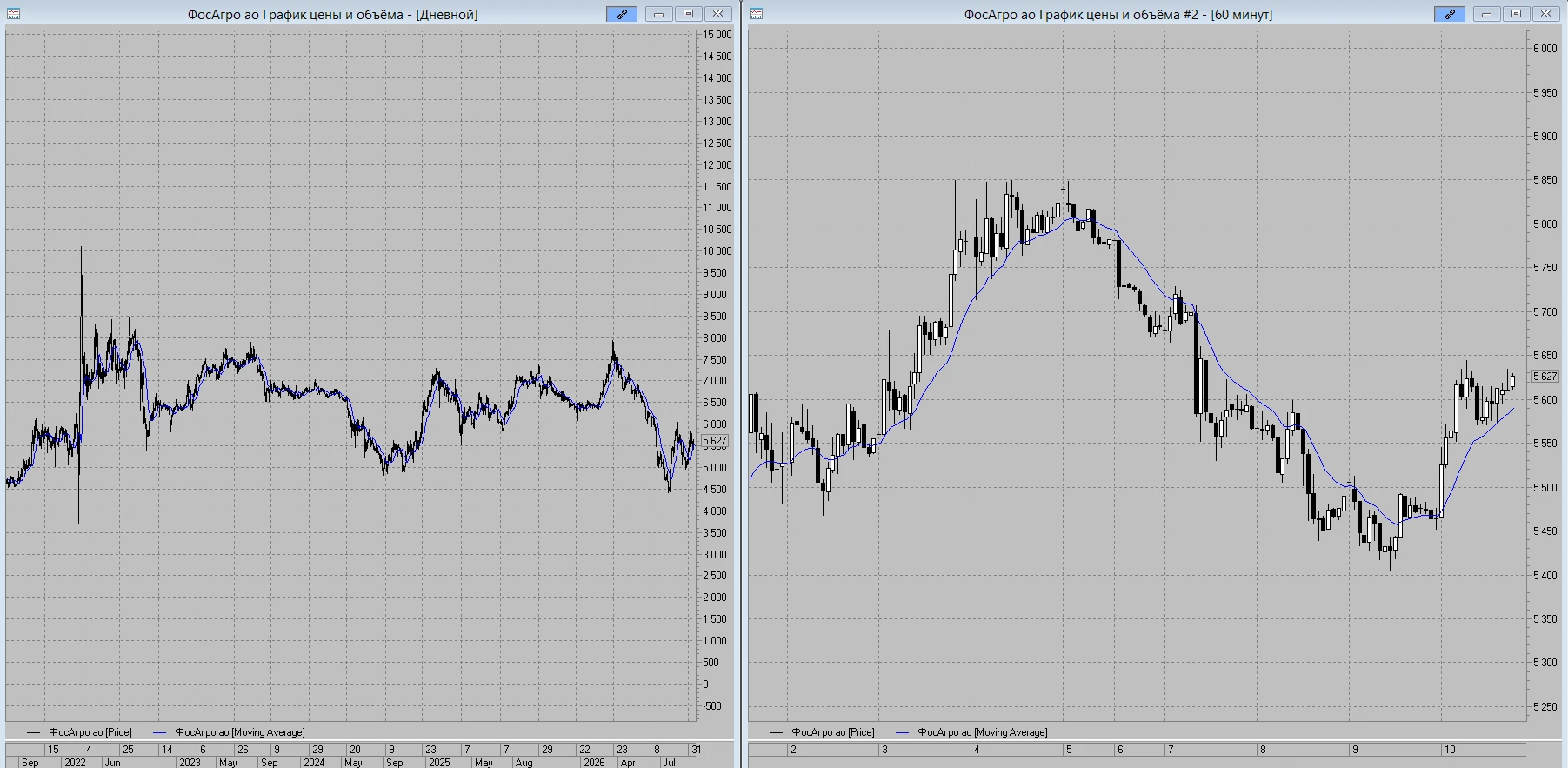The width and height of the screenshot is (1568, 768).
Task: Click the '2026' year label on the time axis
Action: click(x=594, y=763)
